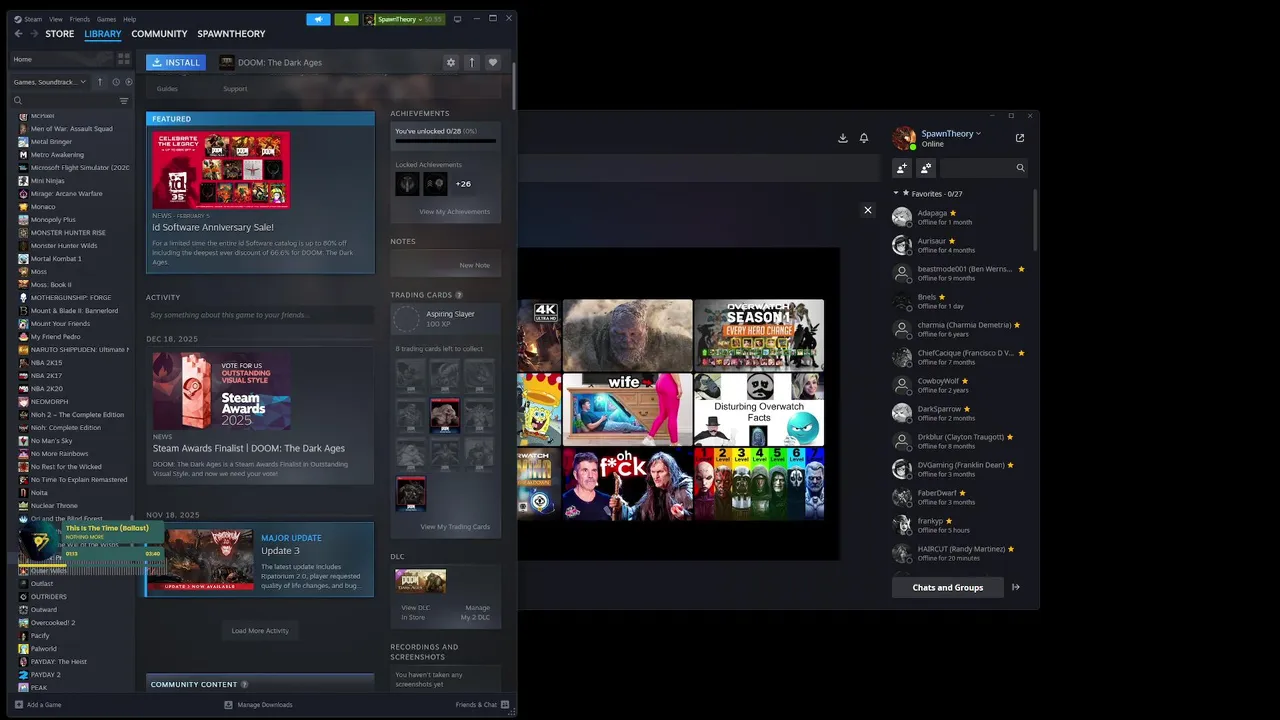This screenshot has height=720, width=1280.
Task: Open the Games menu
Action: (x=106, y=19)
